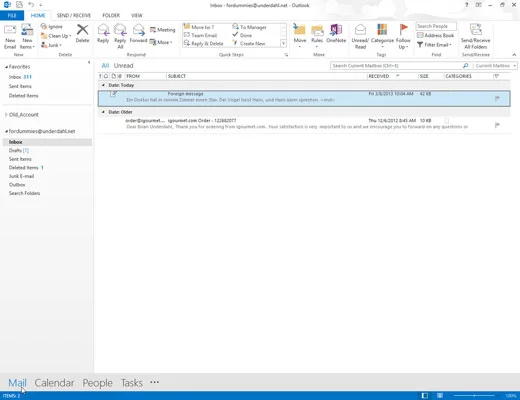The height and width of the screenshot is (400, 520).
Task: Forward the selected message
Action: (x=138, y=34)
